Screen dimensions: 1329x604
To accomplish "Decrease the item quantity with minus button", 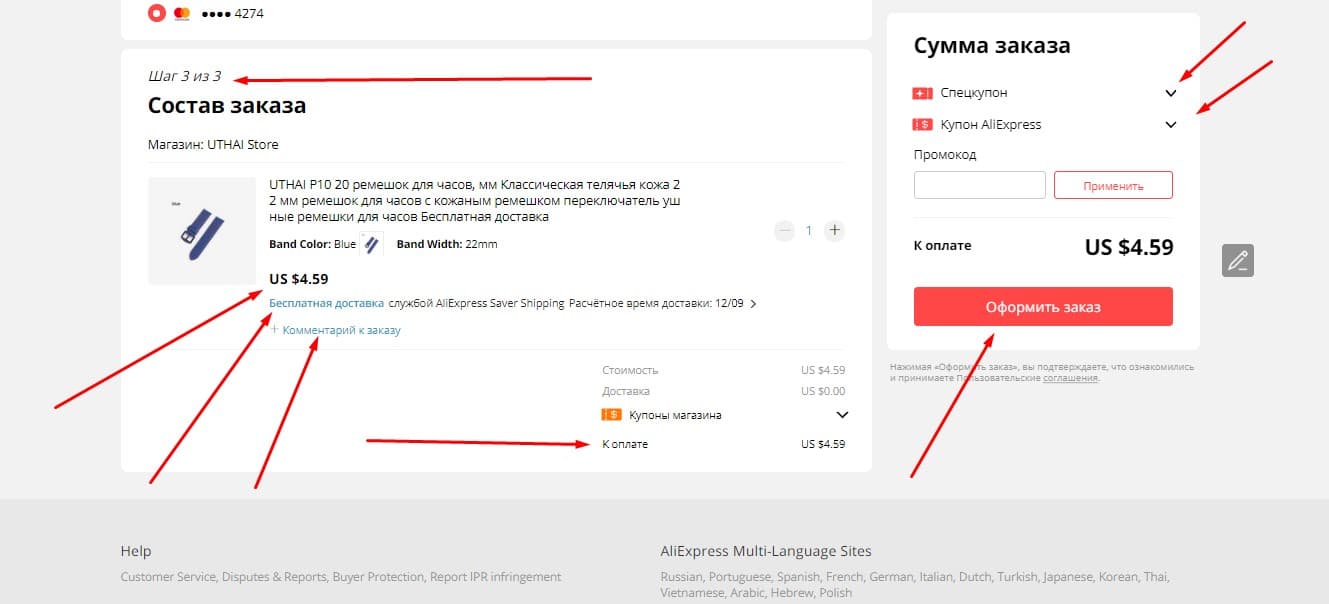I will pyautogui.click(x=784, y=230).
